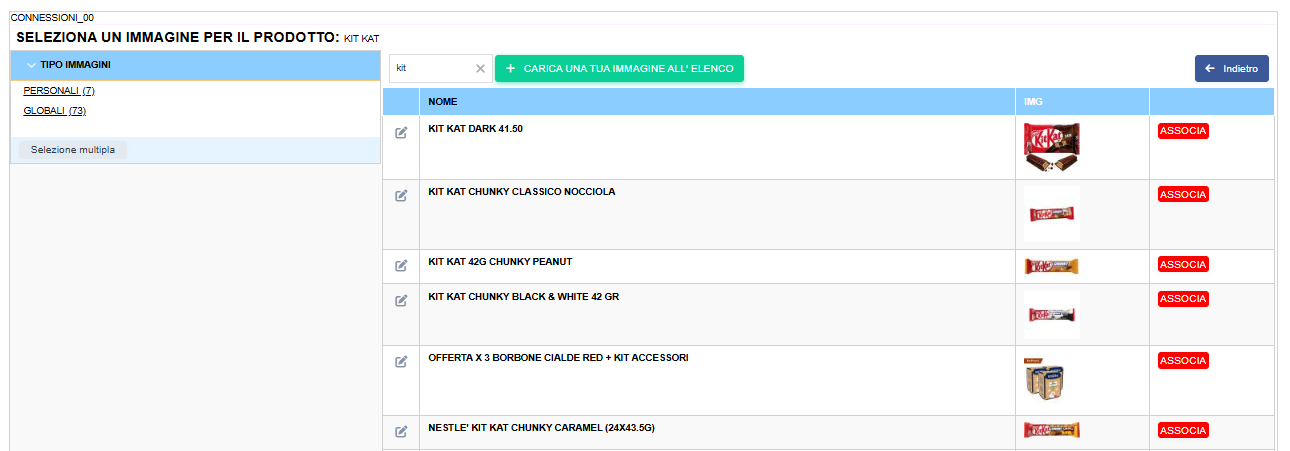Collapse the TIPO IMMAGINI panel chevron

pos(31,65)
